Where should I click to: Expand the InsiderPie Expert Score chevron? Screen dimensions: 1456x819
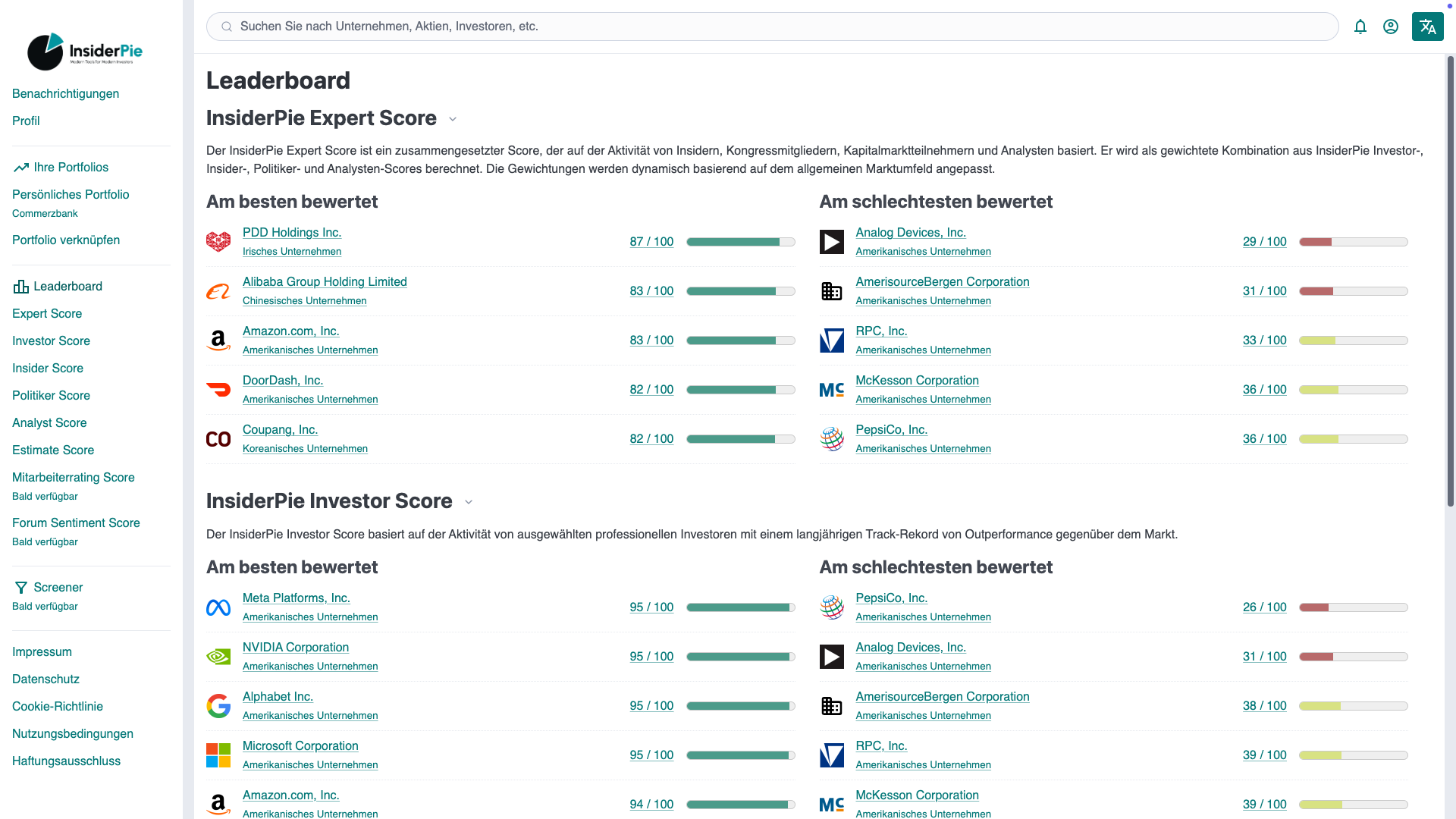[x=453, y=119]
